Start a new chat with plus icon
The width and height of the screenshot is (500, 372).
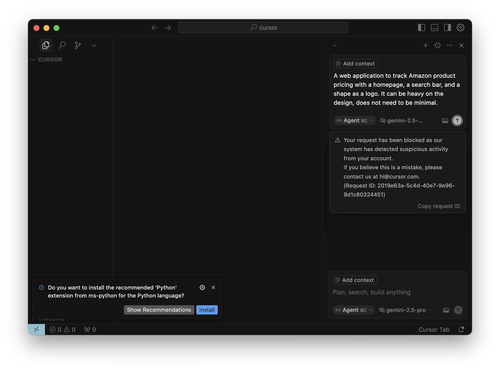pyautogui.click(x=425, y=45)
